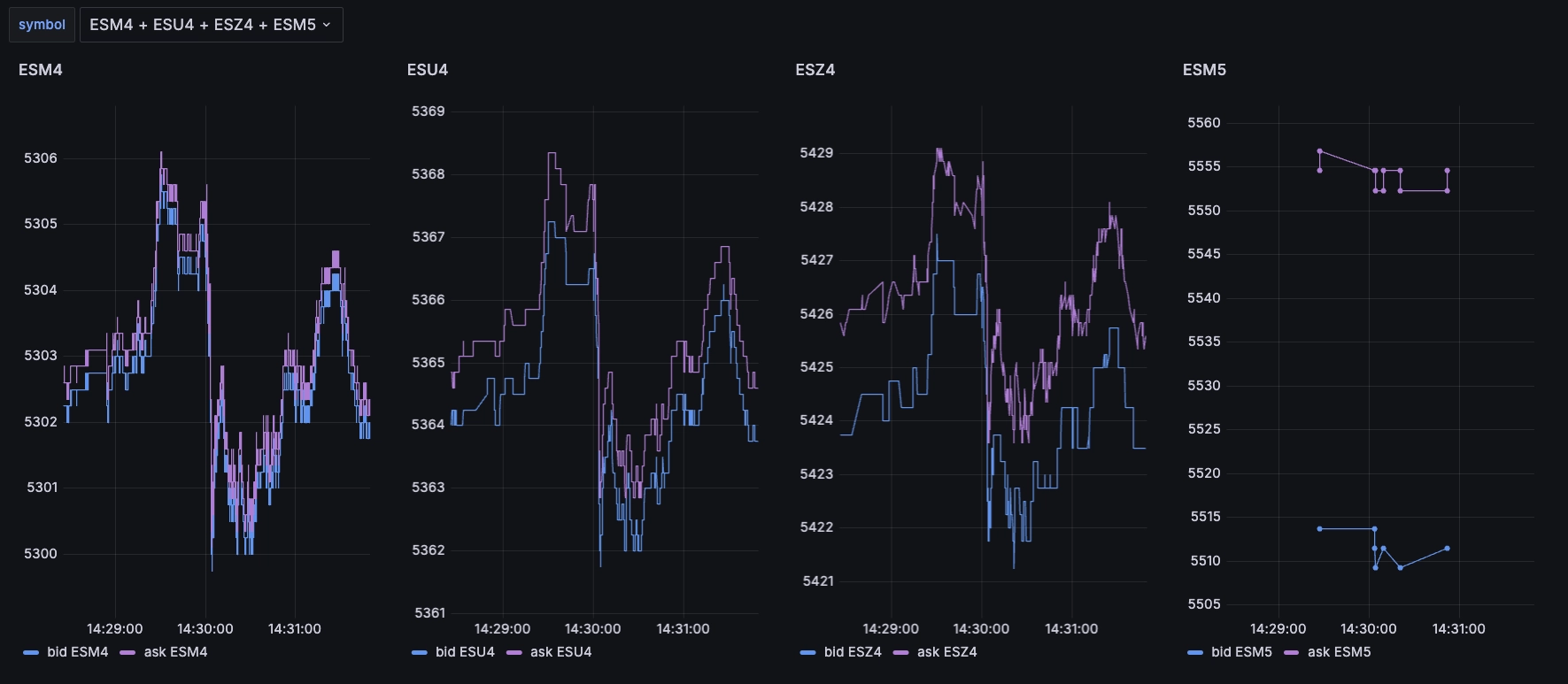Toggle the bid ESM5 legend series
The width and height of the screenshot is (1568, 684).
pos(1241,652)
